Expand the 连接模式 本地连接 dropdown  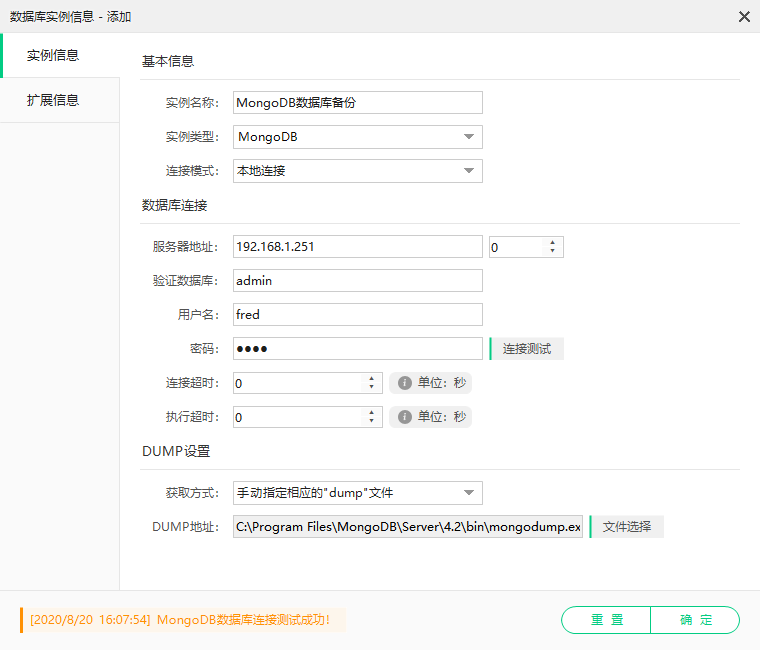pos(358,171)
